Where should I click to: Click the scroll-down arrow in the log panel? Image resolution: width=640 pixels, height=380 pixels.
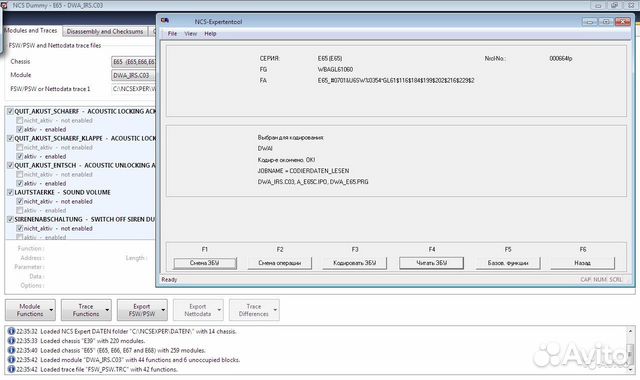[x=630, y=369]
